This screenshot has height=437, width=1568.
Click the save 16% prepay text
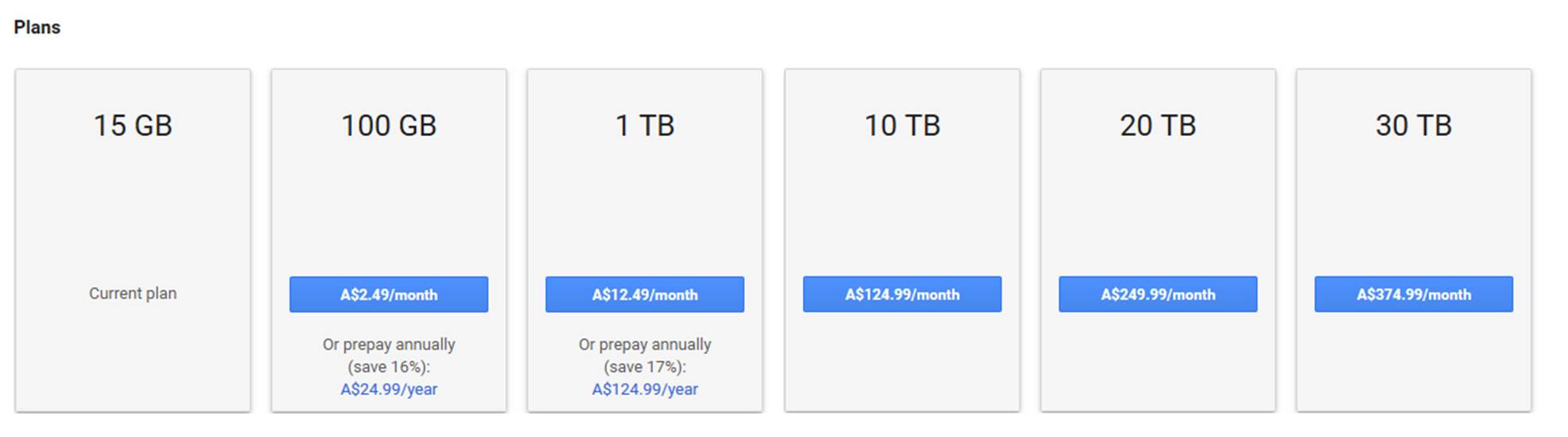389,367
